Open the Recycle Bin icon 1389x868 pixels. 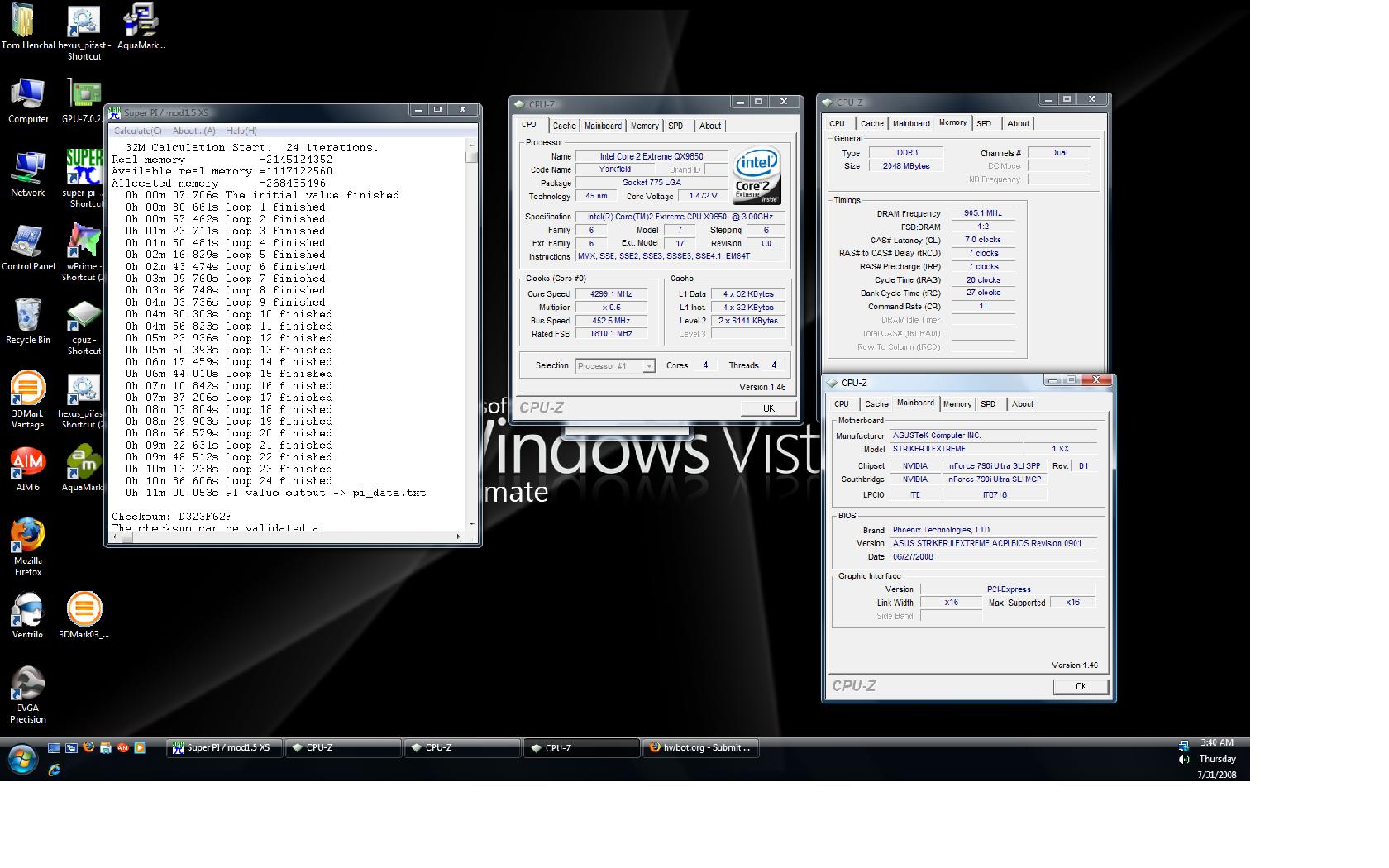(28, 322)
